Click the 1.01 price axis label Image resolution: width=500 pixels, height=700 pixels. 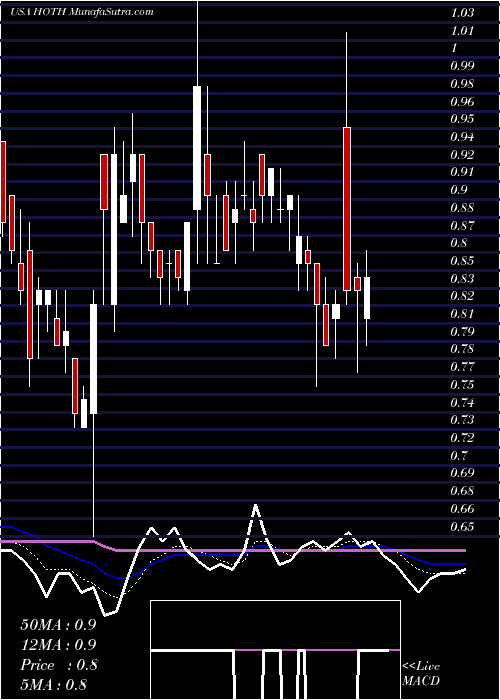tap(462, 31)
